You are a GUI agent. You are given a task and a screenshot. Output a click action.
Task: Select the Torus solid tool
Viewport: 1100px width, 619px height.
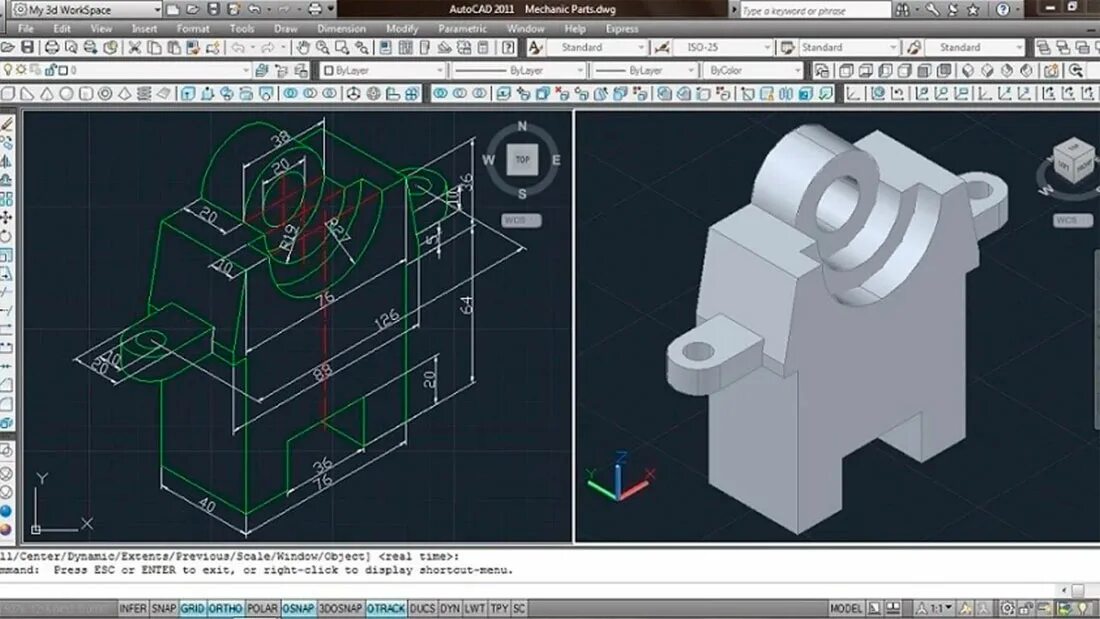coord(105,93)
